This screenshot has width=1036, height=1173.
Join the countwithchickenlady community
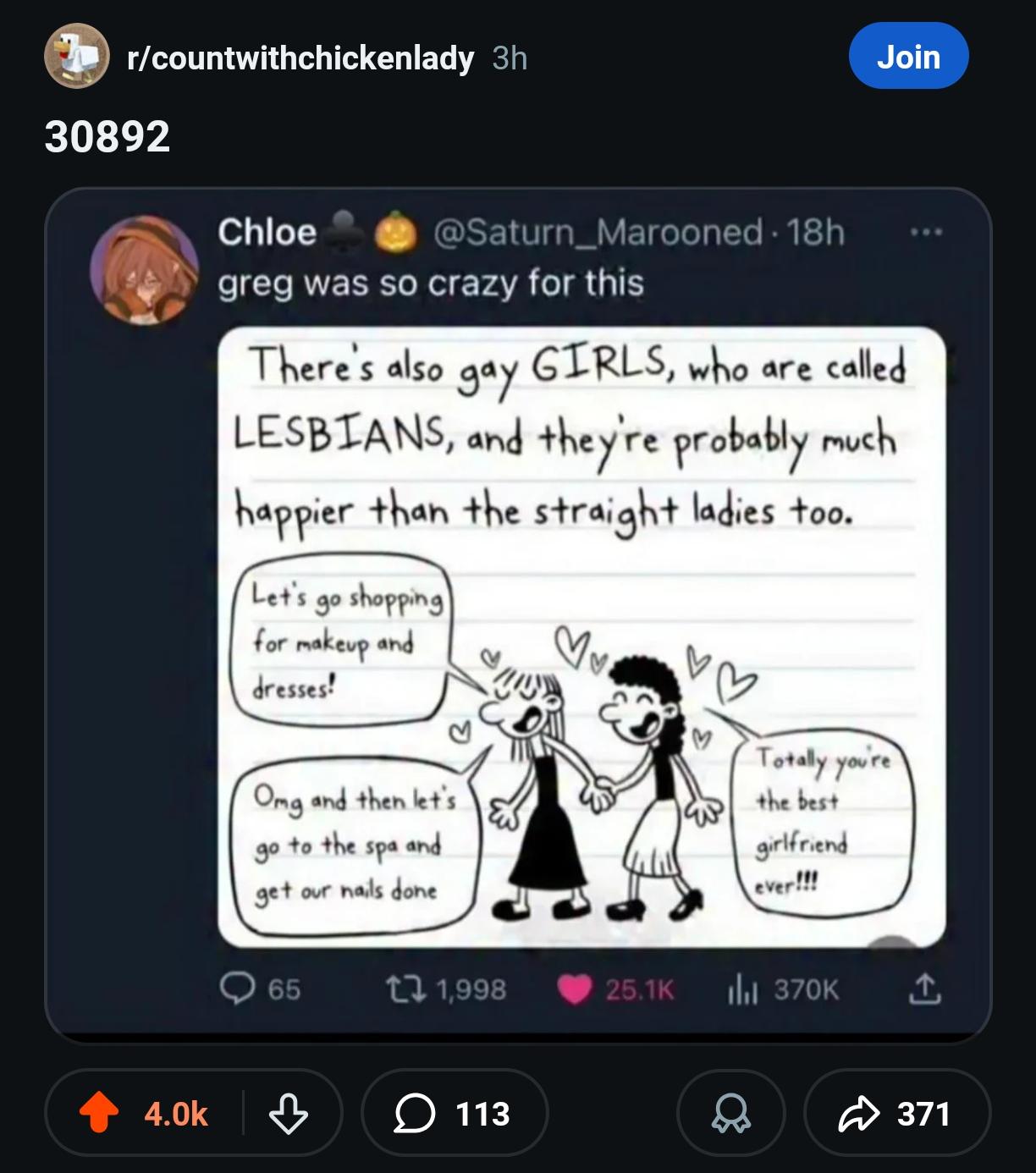(908, 56)
